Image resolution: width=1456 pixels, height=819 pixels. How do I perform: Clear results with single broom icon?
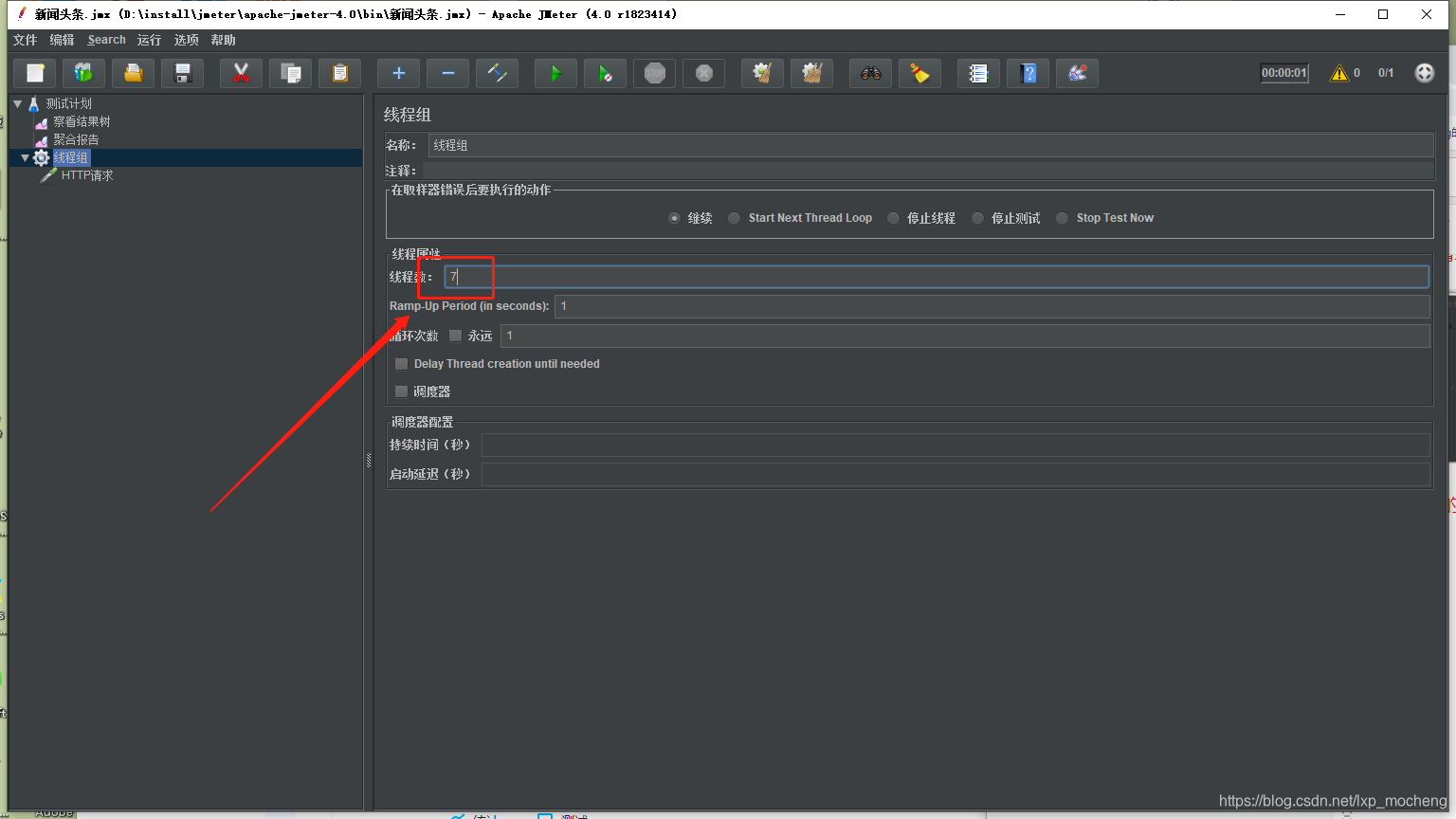tap(762, 73)
